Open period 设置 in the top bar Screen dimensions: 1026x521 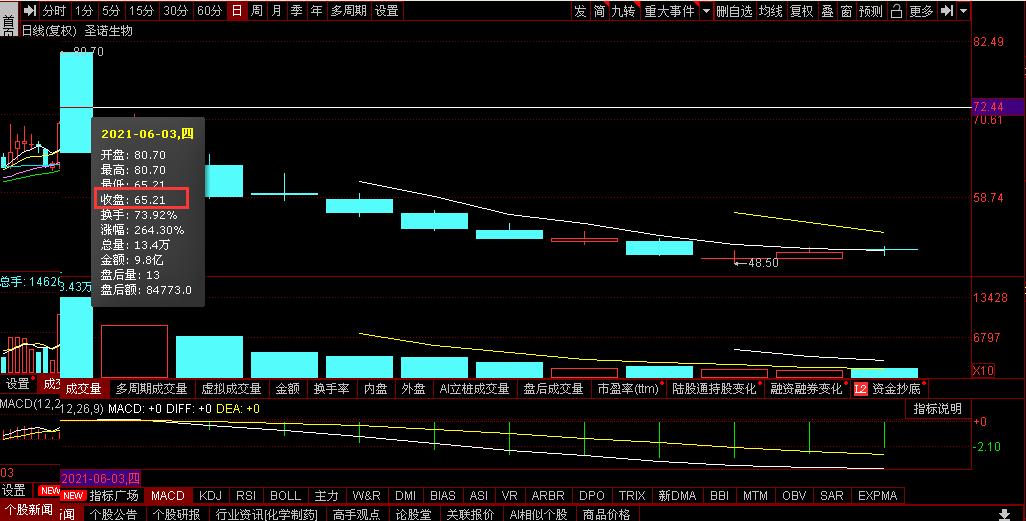click(387, 10)
